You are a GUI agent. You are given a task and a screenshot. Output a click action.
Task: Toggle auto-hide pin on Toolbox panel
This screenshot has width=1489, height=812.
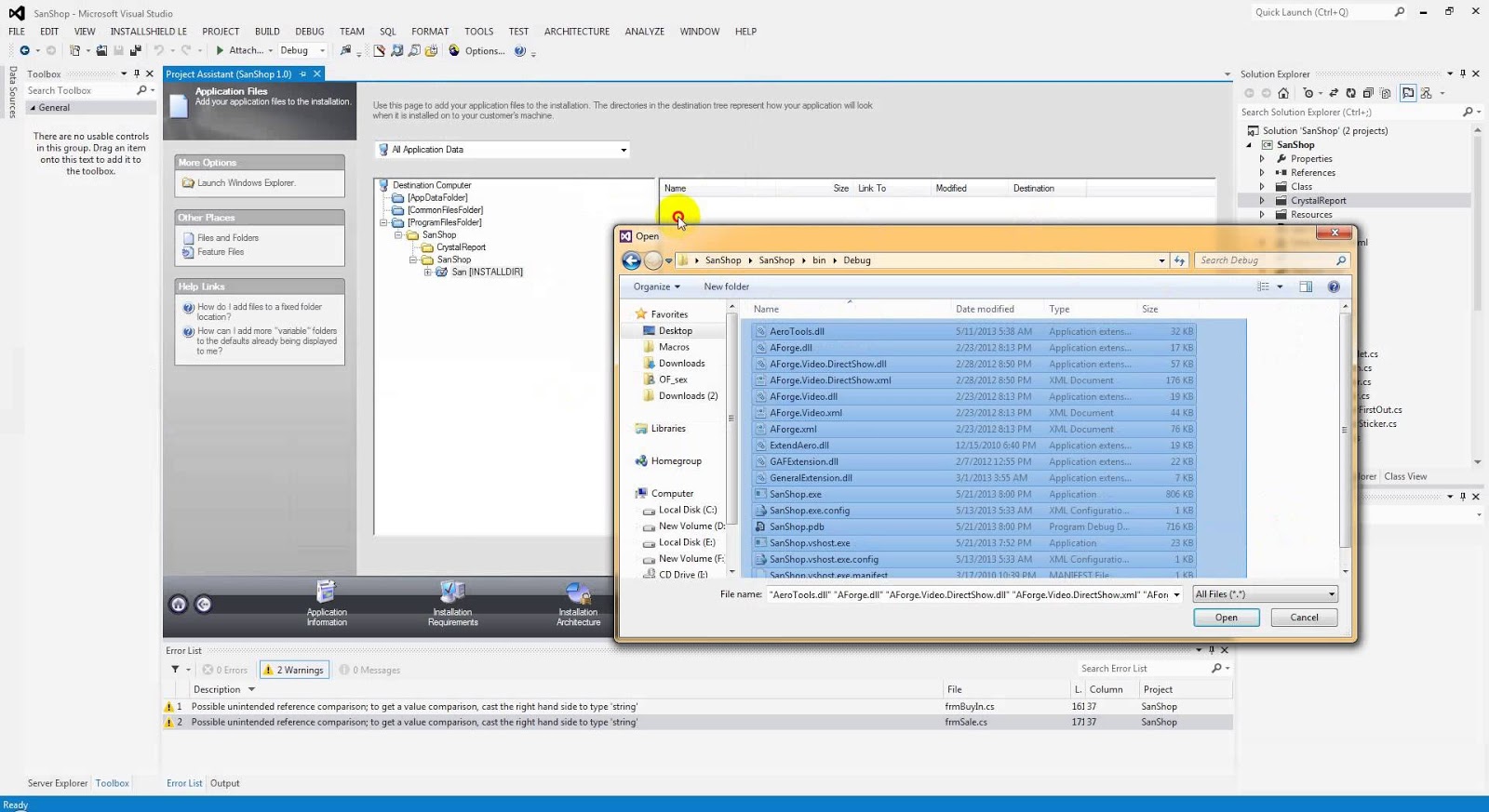137,73
